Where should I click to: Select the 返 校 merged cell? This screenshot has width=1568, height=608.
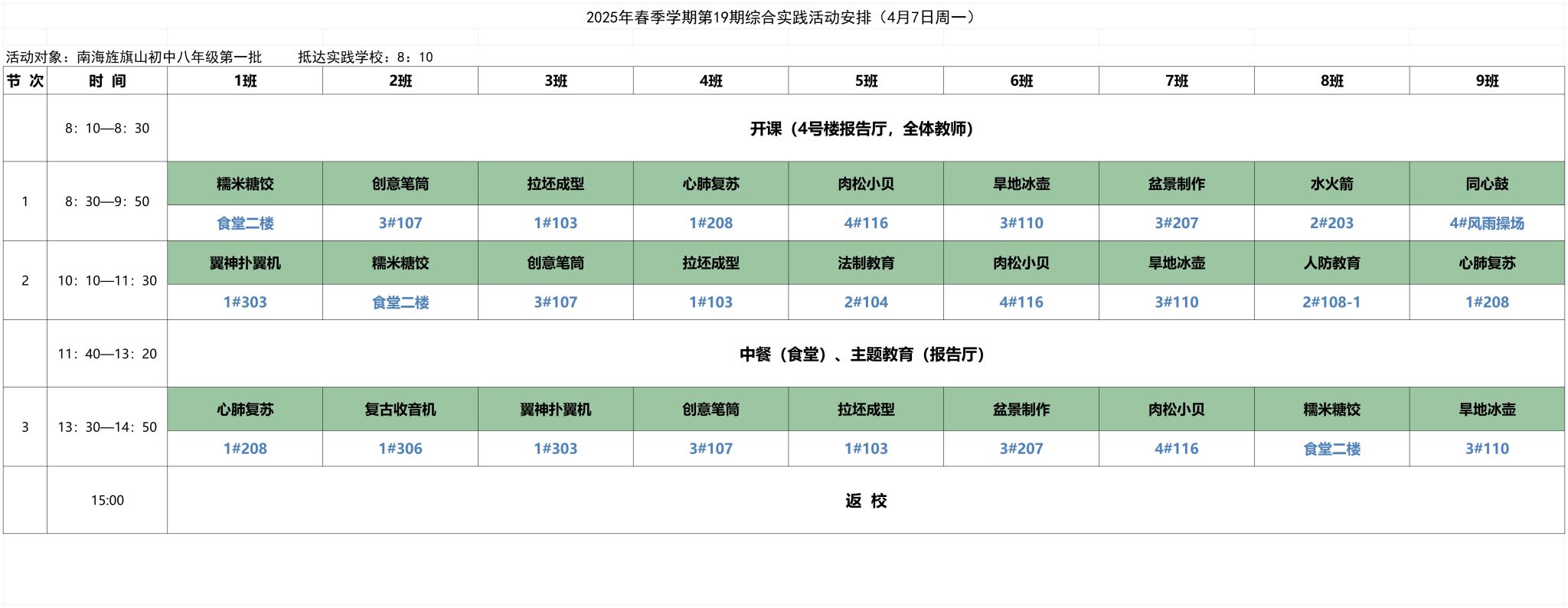pyautogui.click(x=865, y=500)
